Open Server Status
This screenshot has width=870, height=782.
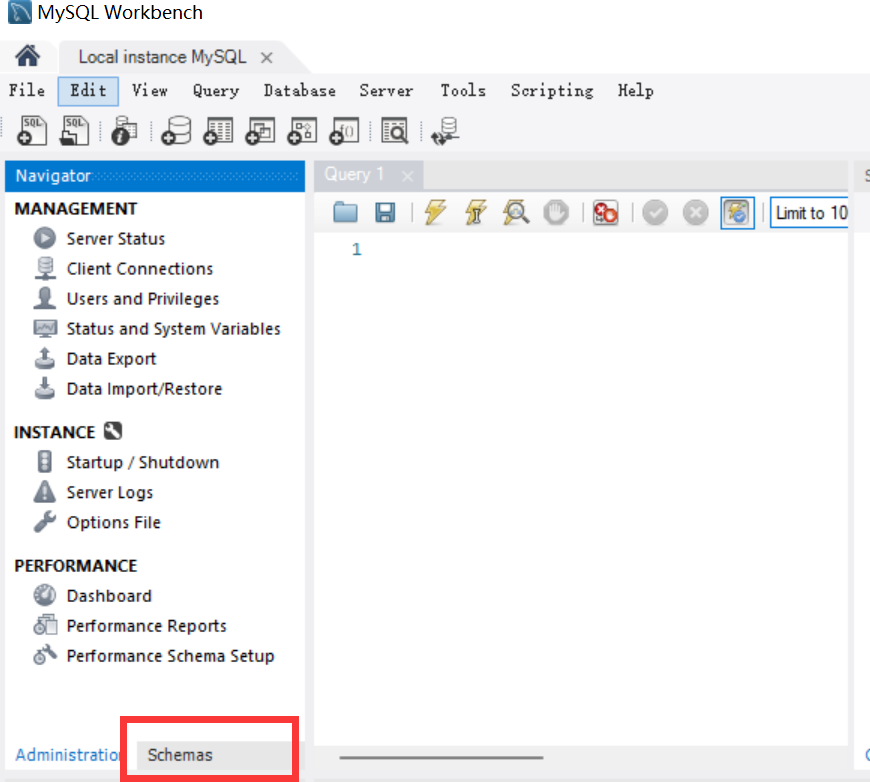coord(116,239)
